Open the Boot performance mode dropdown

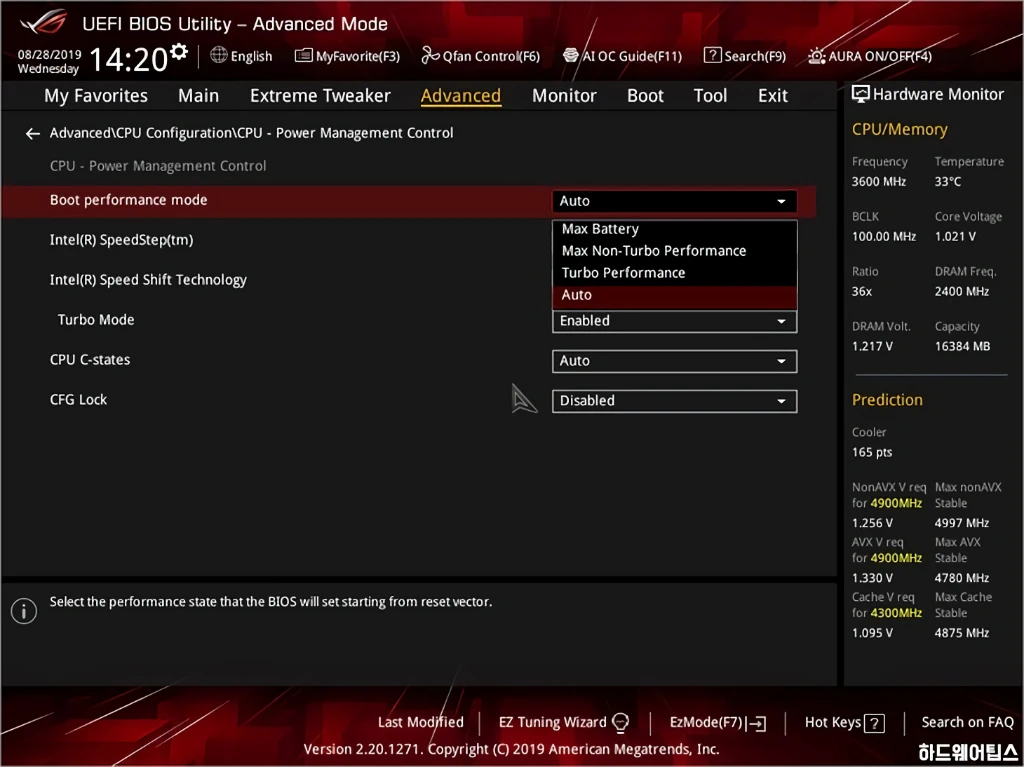[674, 201]
